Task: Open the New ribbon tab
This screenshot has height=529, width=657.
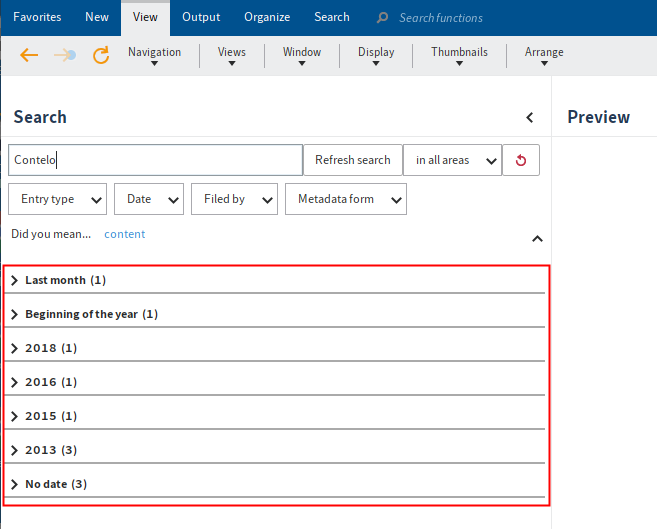Action: [x=97, y=17]
